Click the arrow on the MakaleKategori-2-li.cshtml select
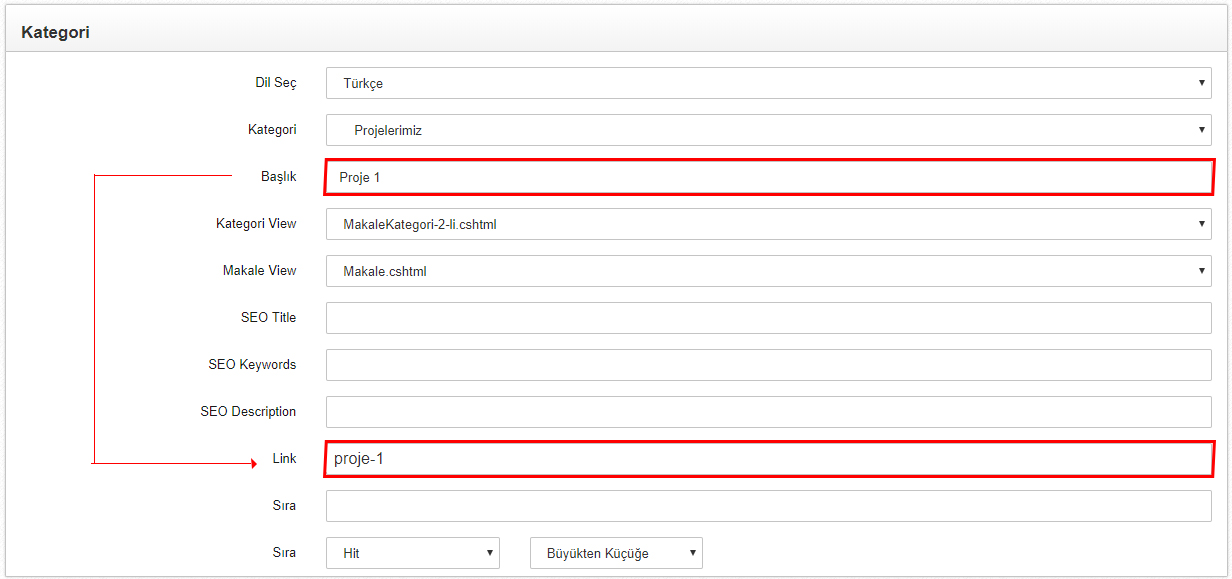This screenshot has width=1232, height=579. pyautogui.click(x=1202, y=224)
